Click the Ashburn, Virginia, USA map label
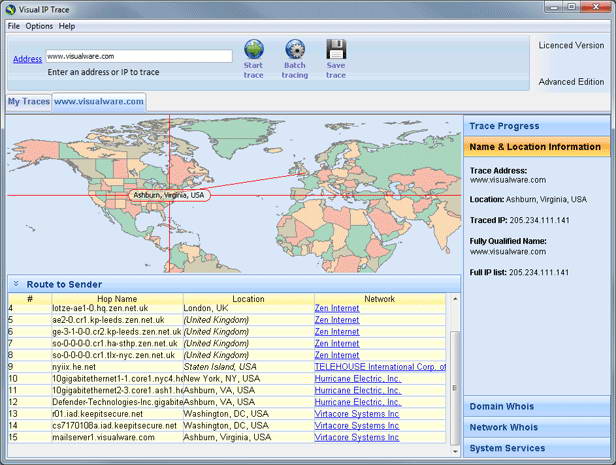This screenshot has height=465, width=616. [x=167, y=195]
